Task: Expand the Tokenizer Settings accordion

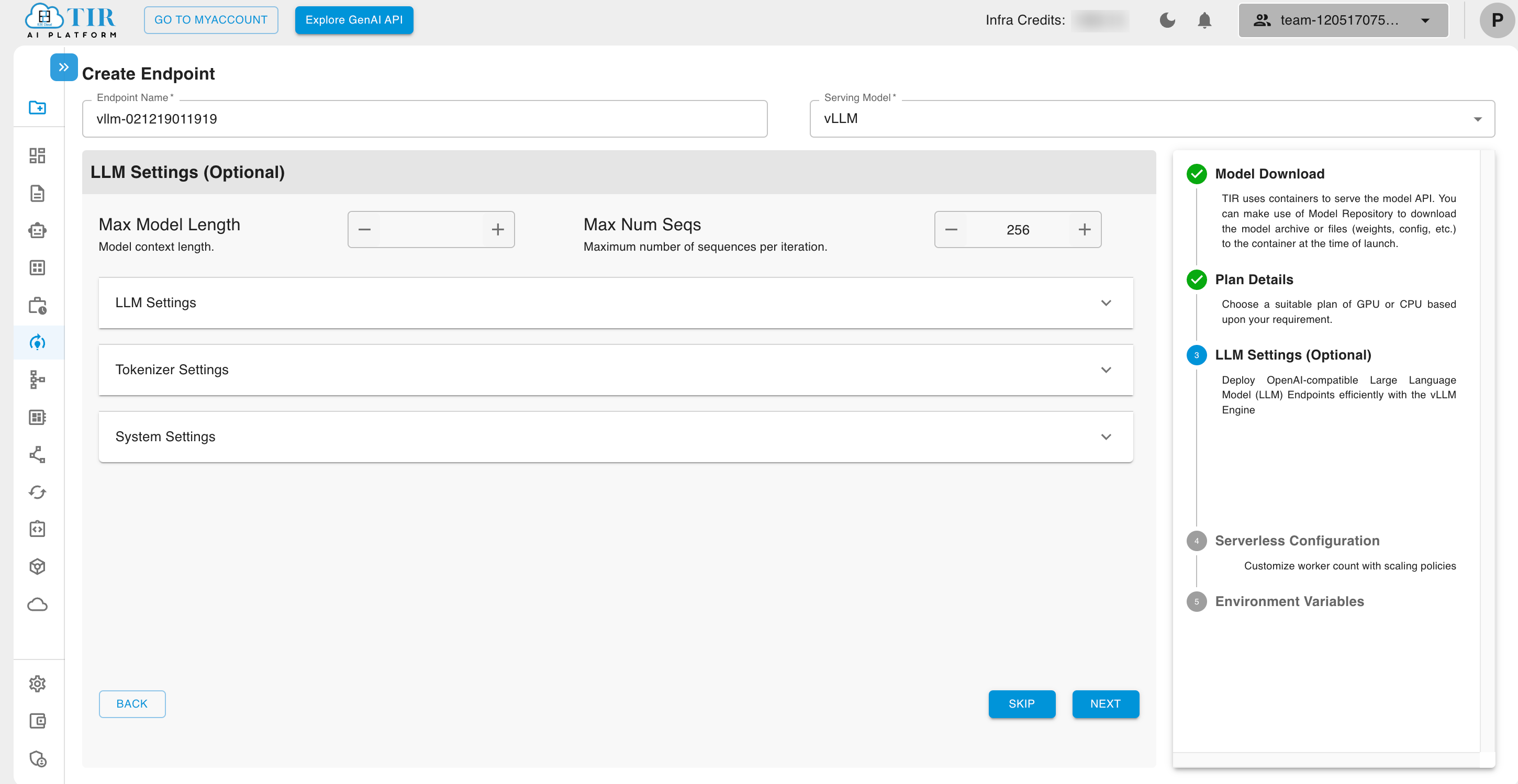Action: tap(616, 370)
